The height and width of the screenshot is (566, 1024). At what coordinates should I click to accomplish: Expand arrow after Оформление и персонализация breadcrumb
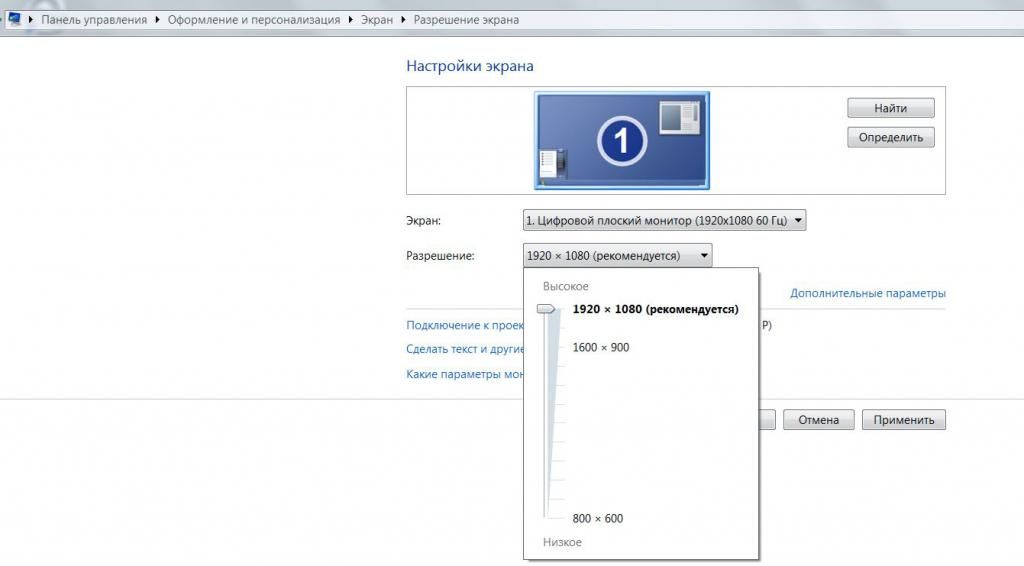351,20
